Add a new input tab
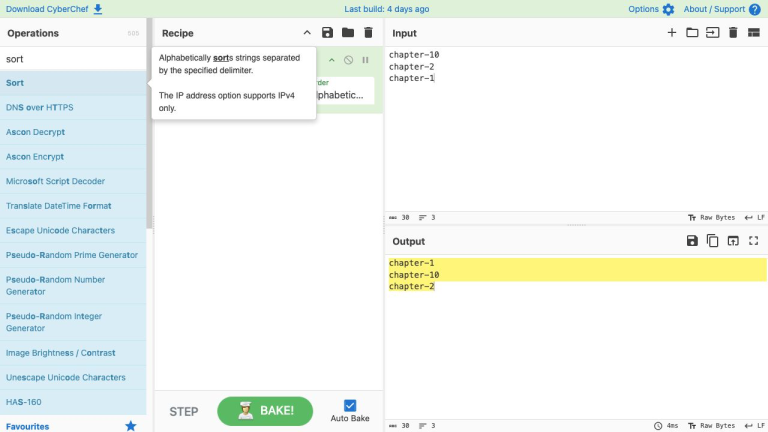This screenshot has height=432, width=768. (x=672, y=33)
